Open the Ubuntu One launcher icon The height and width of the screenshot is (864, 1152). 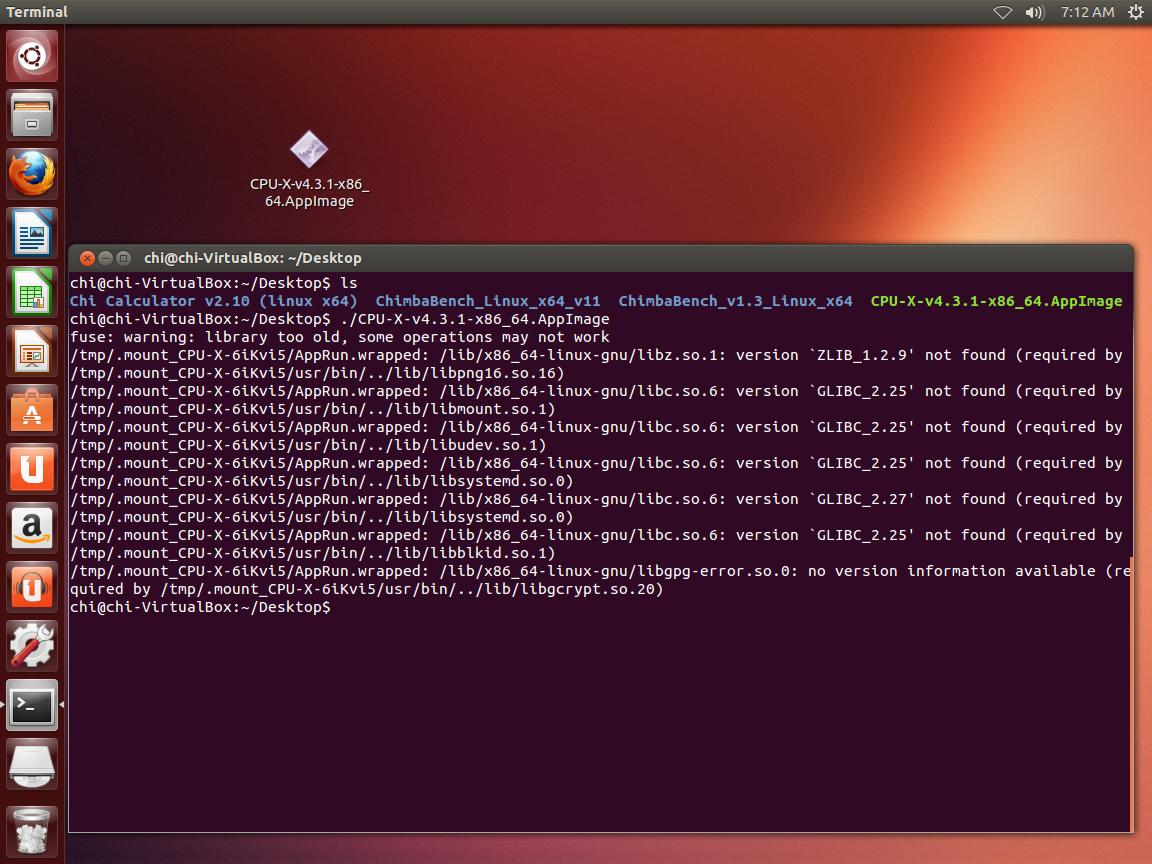click(x=32, y=469)
